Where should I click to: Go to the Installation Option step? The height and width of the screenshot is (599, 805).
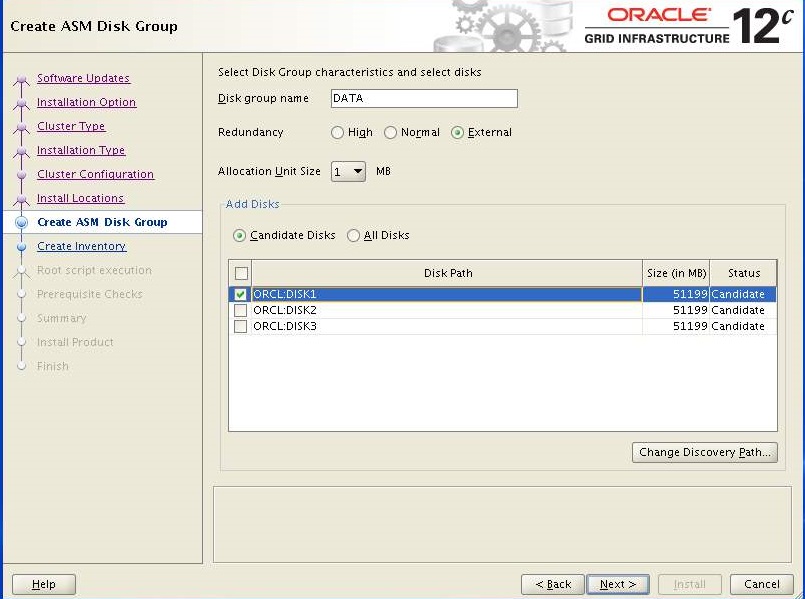(86, 102)
